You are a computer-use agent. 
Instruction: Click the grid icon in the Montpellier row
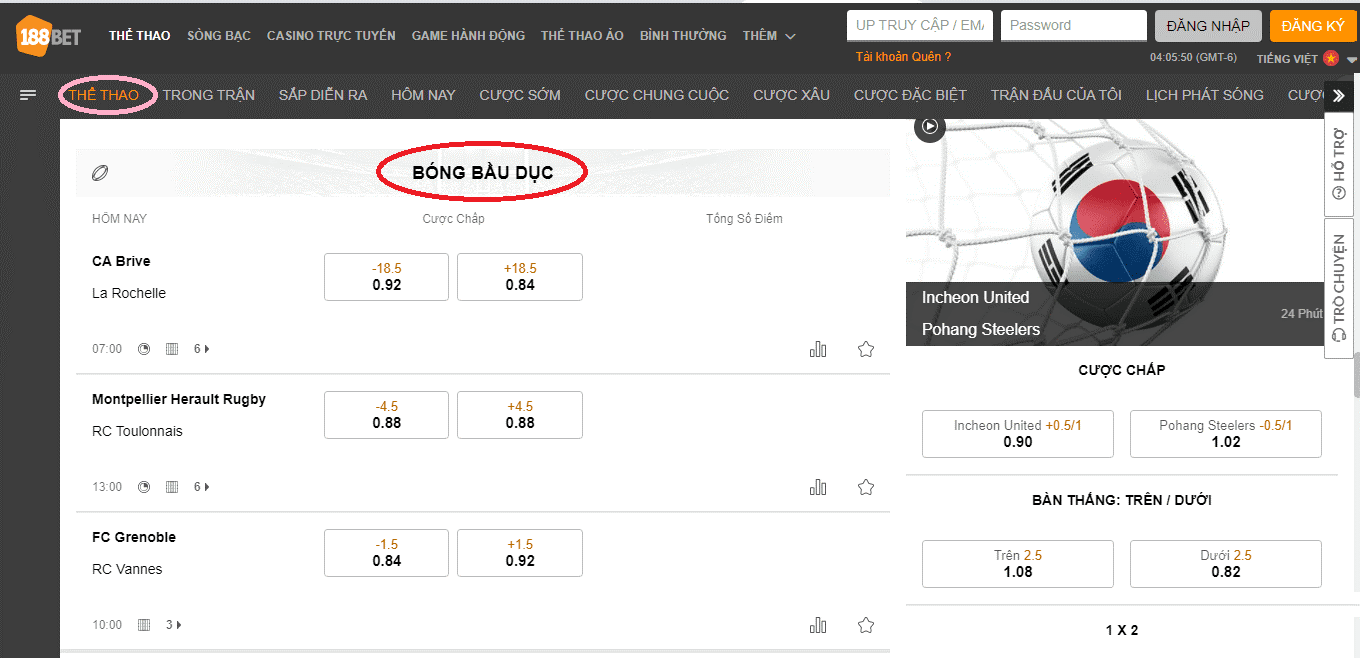pos(172,487)
